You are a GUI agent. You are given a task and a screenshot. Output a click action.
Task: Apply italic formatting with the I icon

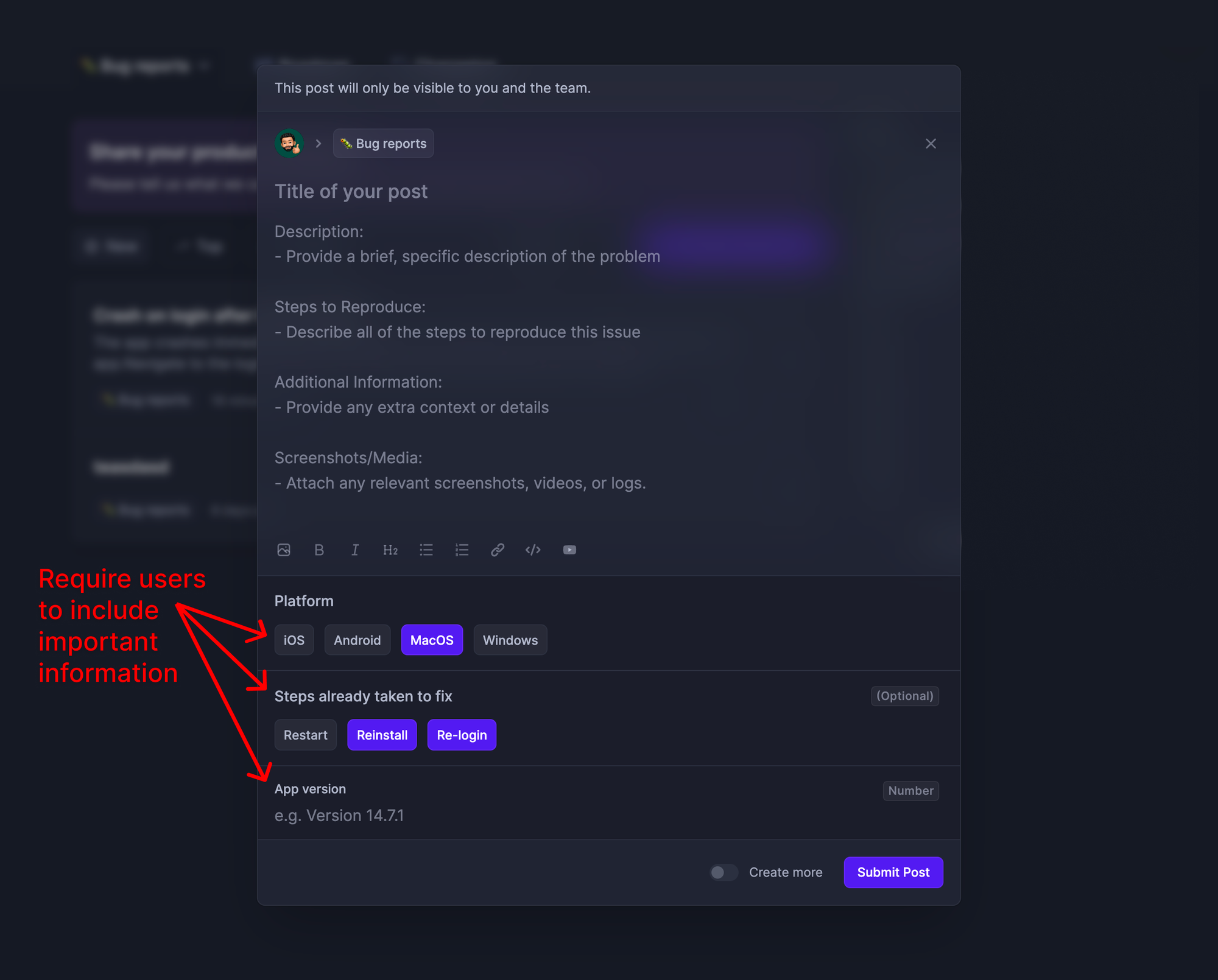click(355, 550)
